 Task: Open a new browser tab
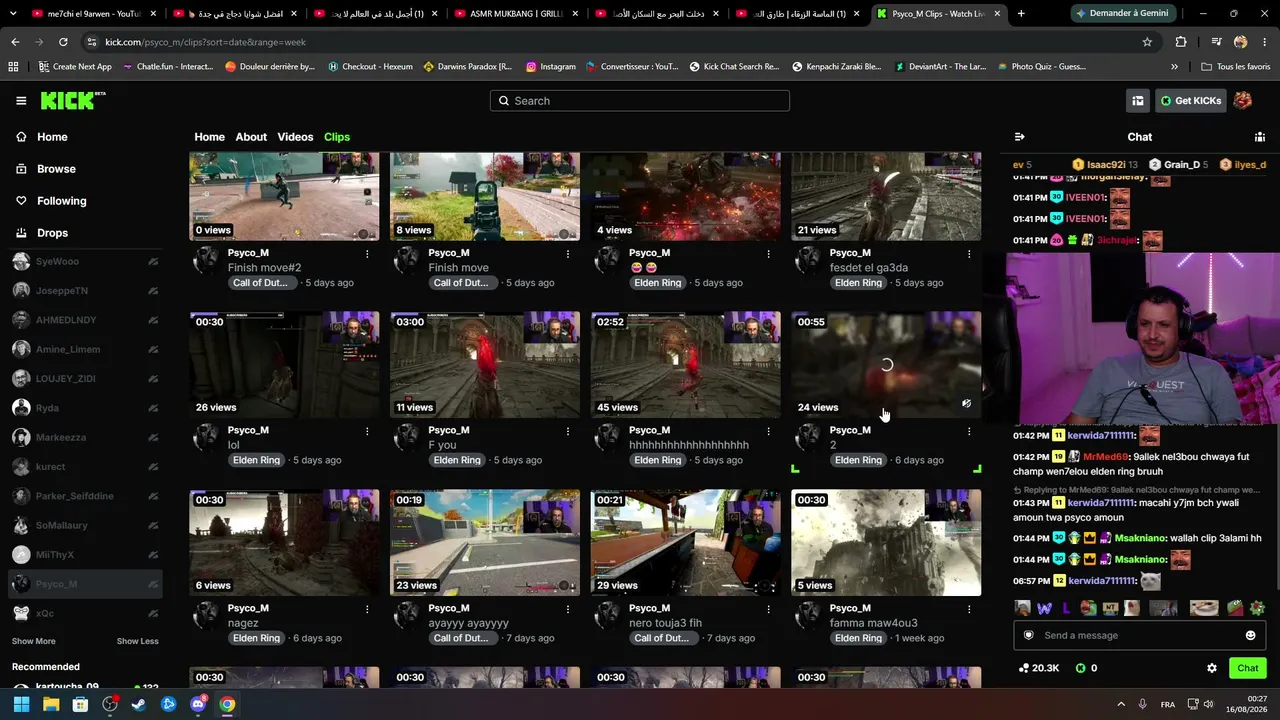1021,14
